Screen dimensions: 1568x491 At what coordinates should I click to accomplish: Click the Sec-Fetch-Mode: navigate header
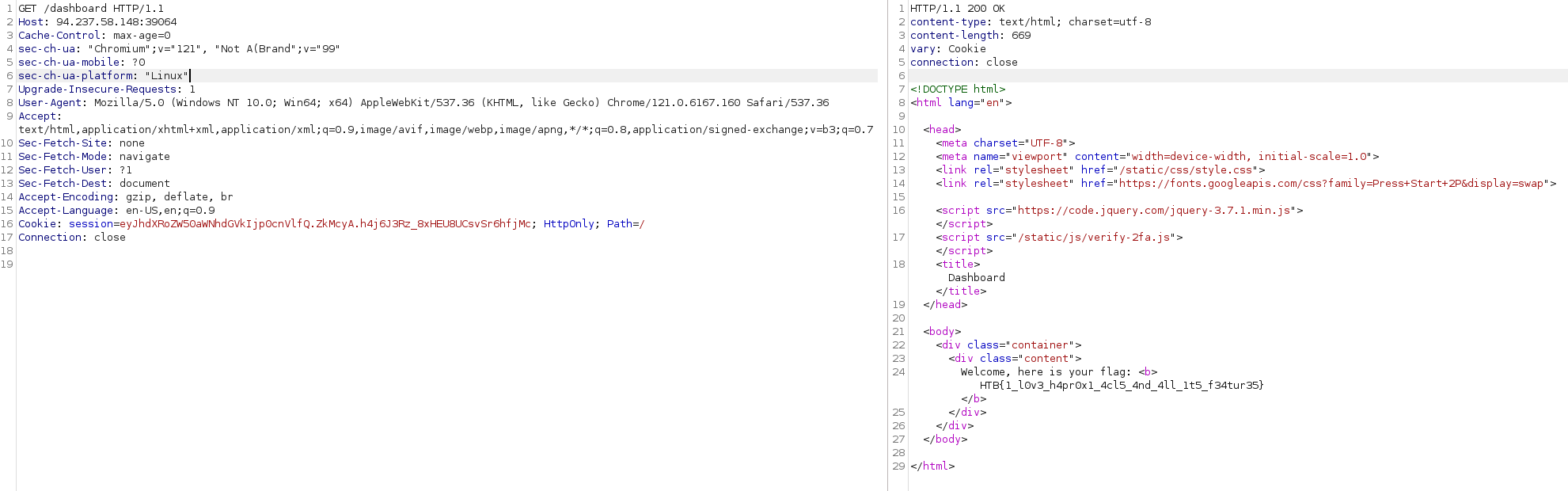[x=94, y=157]
